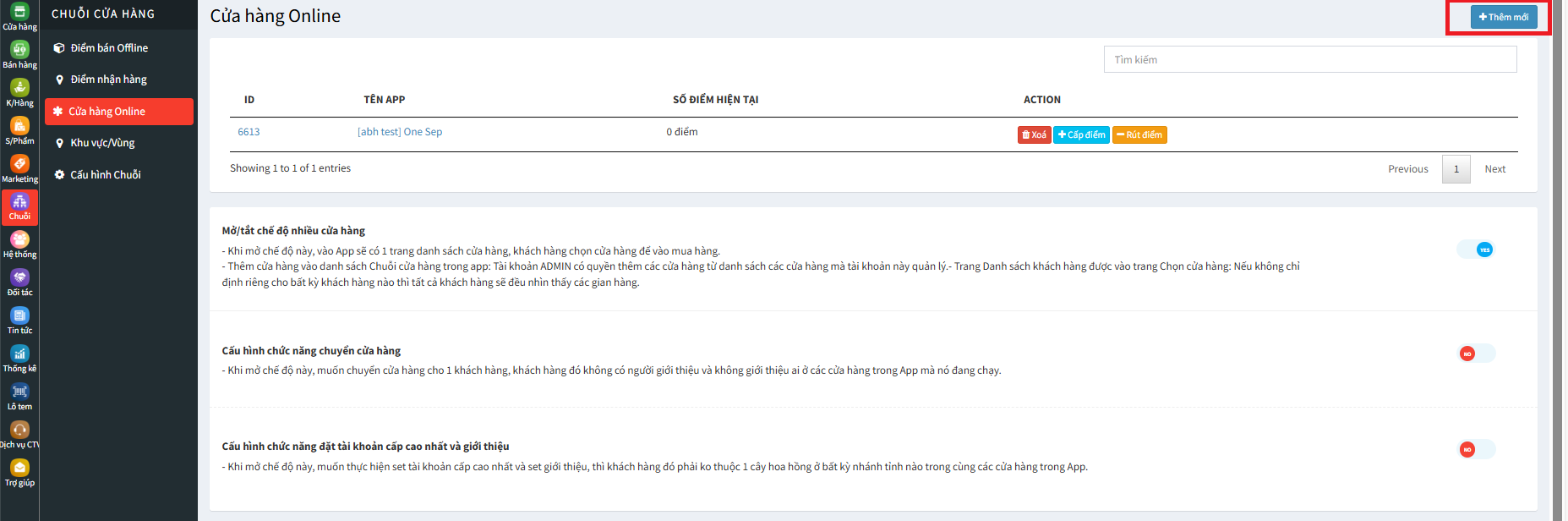The height and width of the screenshot is (521, 1568).
Task: Go to Marketing sidebar icon
Action: tap(19, 168)
